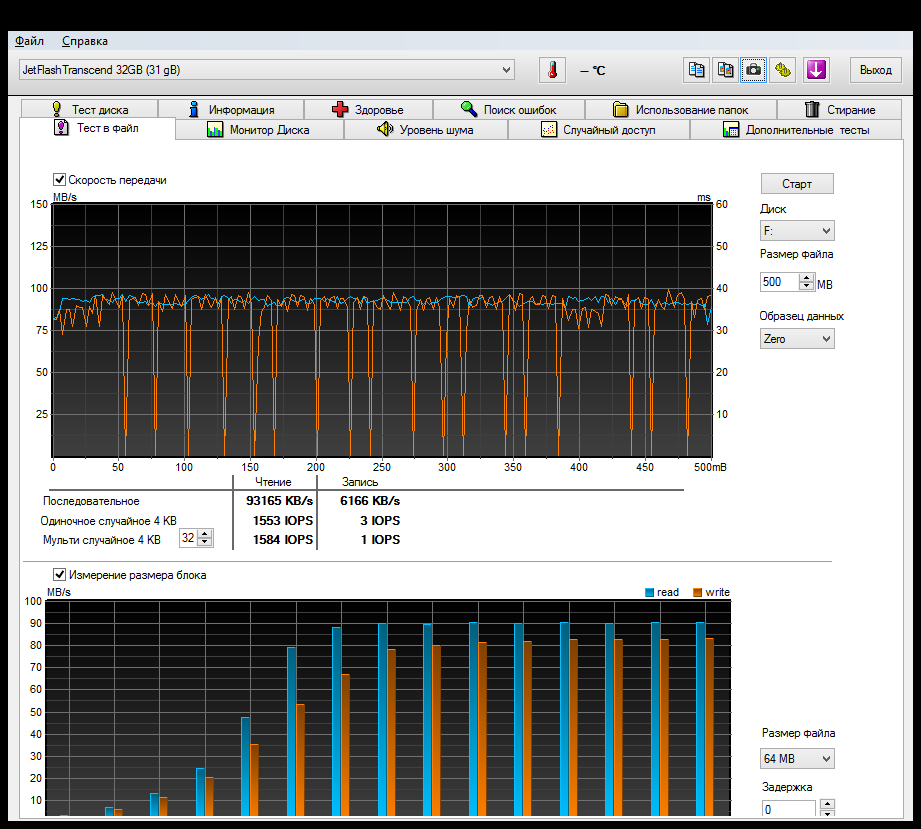Screen dimensions: 921x829
Task: Click the Чтение column header
Action: [x=273, y=482]
